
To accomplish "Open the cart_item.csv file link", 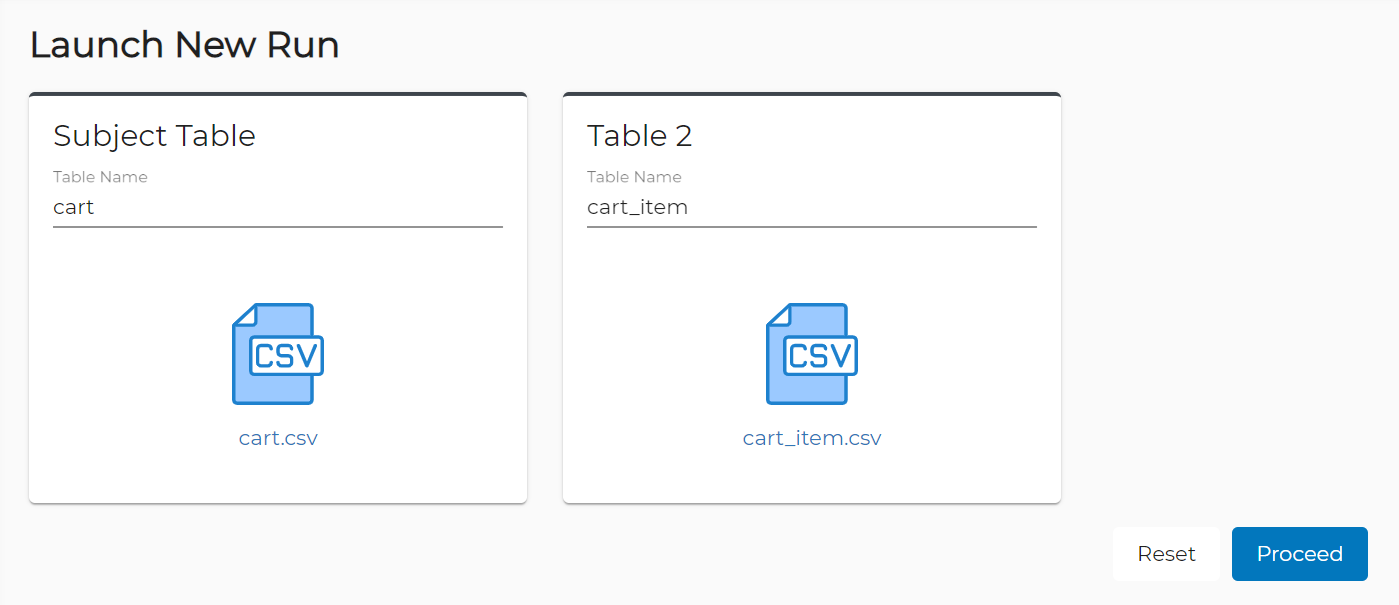I will pyautogui.click(x=812, y=438).
